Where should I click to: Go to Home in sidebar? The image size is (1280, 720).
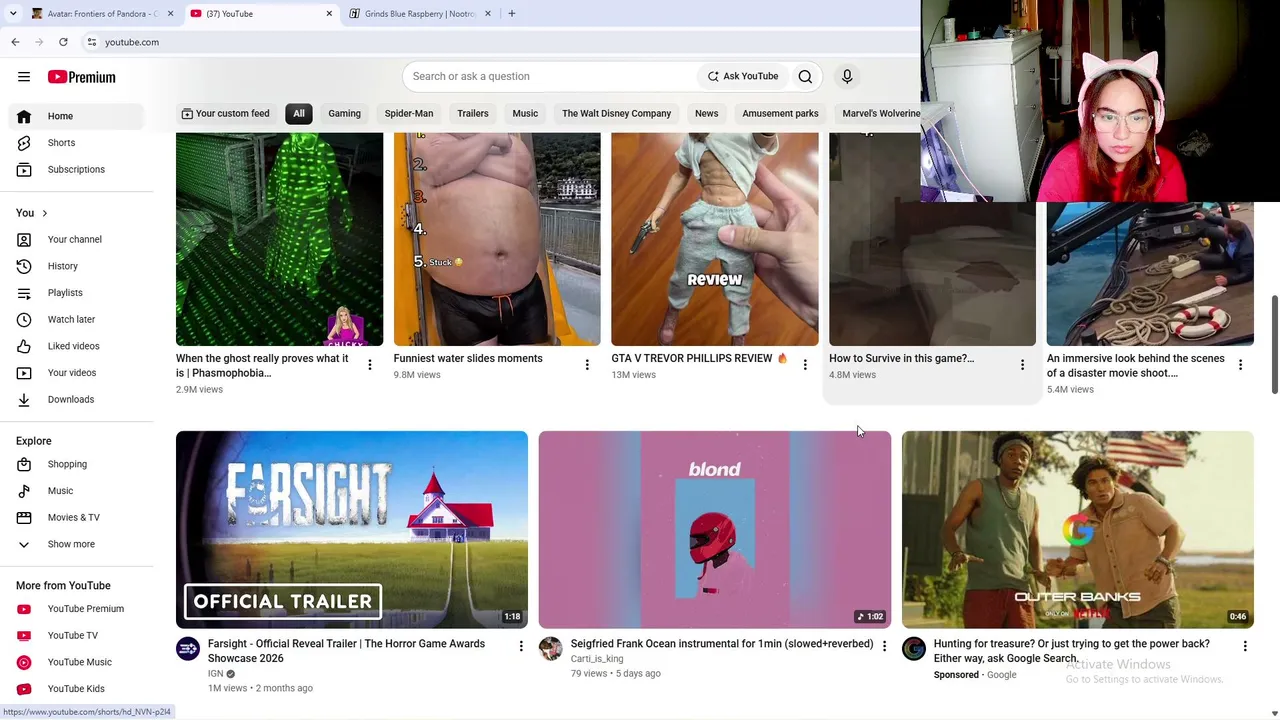(77, 116)
